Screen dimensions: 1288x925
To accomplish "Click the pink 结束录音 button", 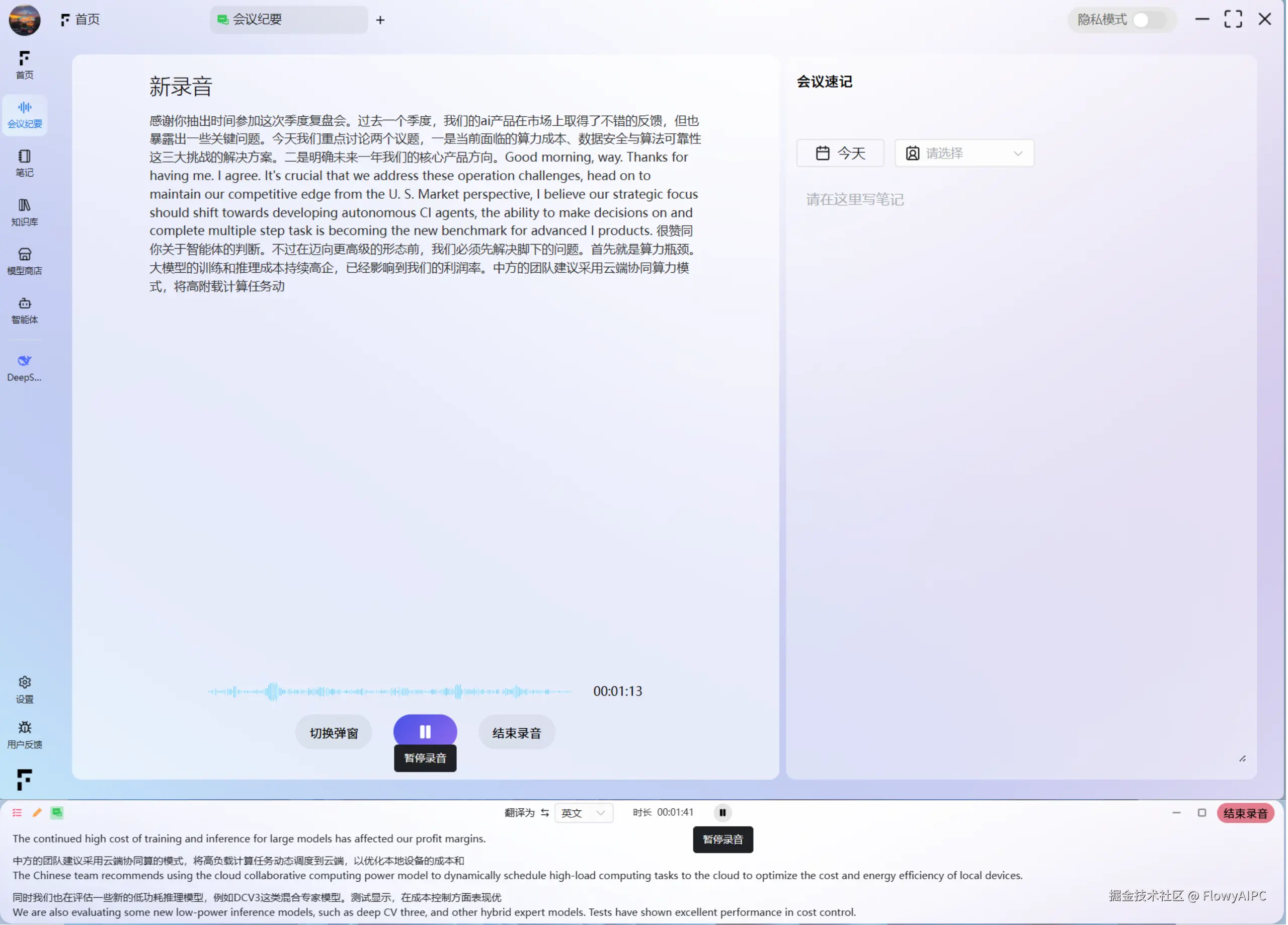I will pyautogui.click(x=1245, y=813).
